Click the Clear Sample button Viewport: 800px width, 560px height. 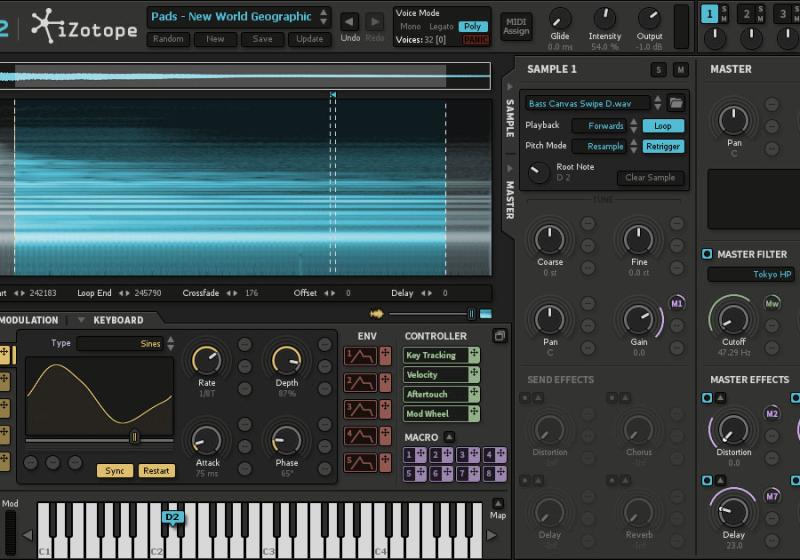(x=650, y=177)
